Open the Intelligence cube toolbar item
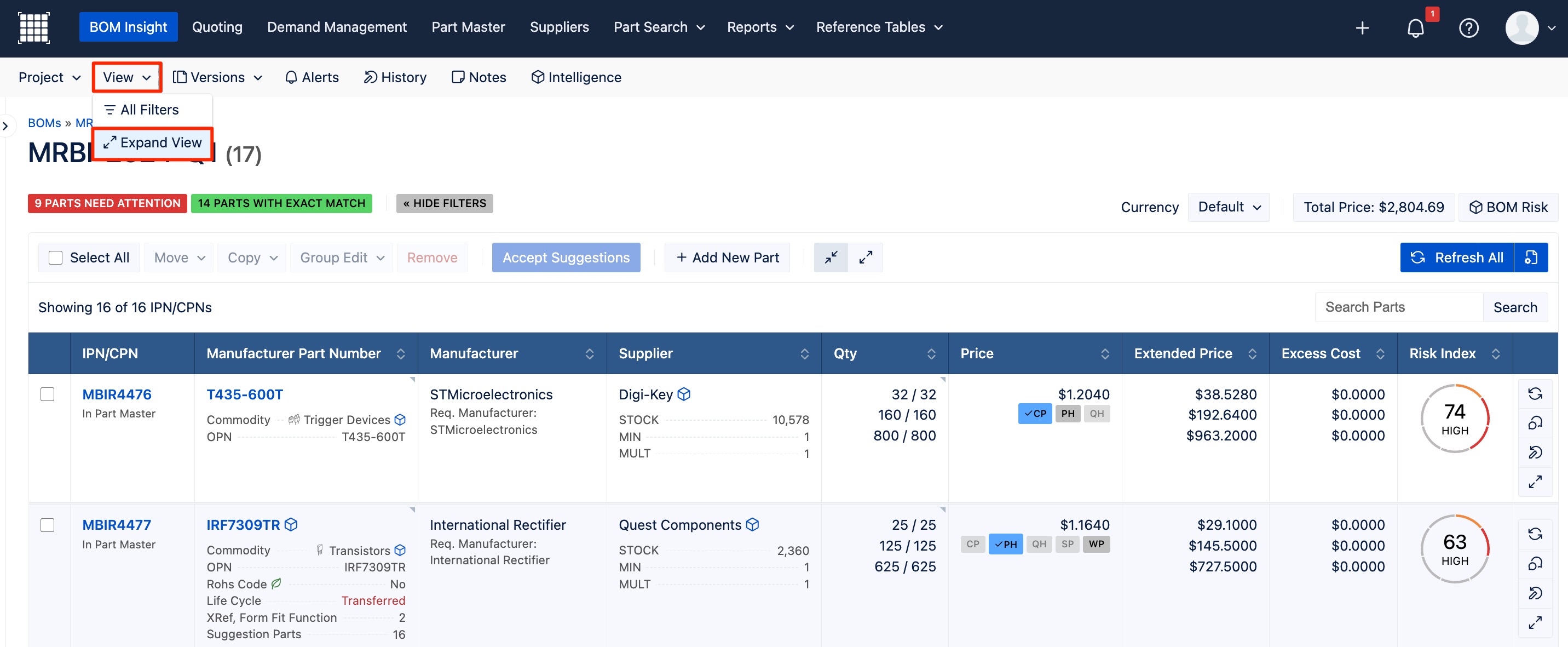The width and height of the screenshot is (1568, 647). point(576,77)
